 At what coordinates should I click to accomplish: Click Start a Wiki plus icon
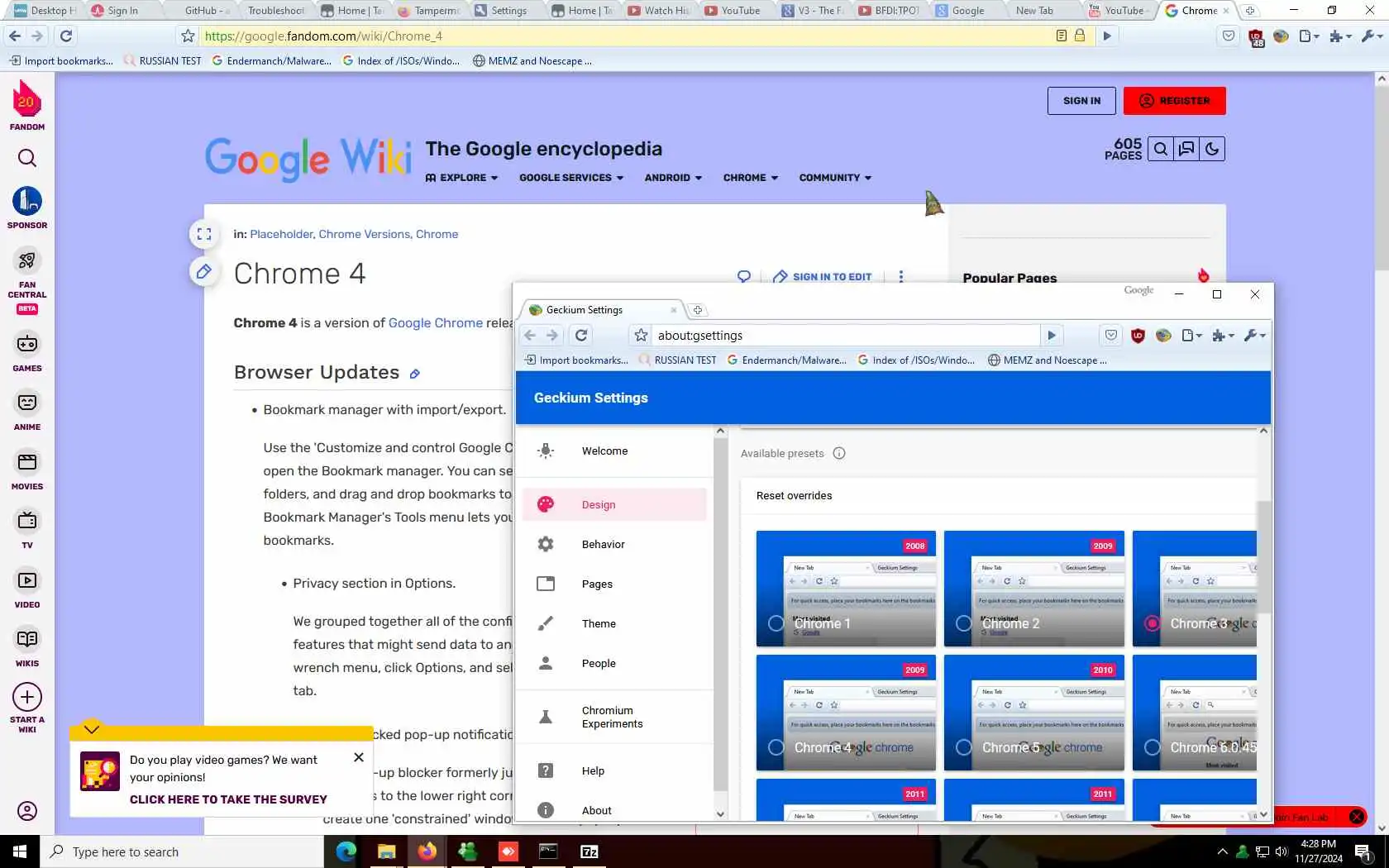tap(27, 697)
